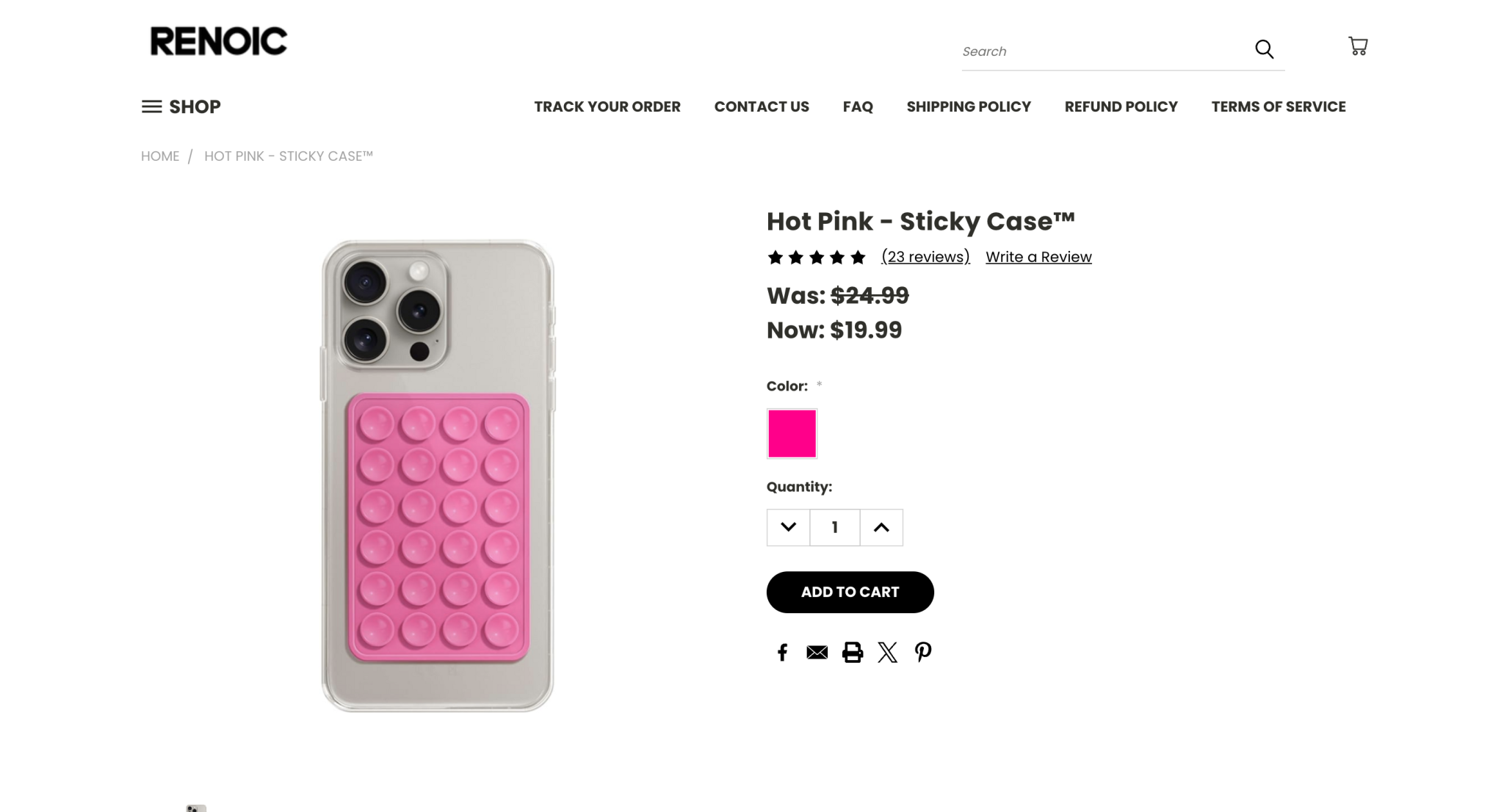
Task: Open the Shop hamburger menu
Action: 181,106
